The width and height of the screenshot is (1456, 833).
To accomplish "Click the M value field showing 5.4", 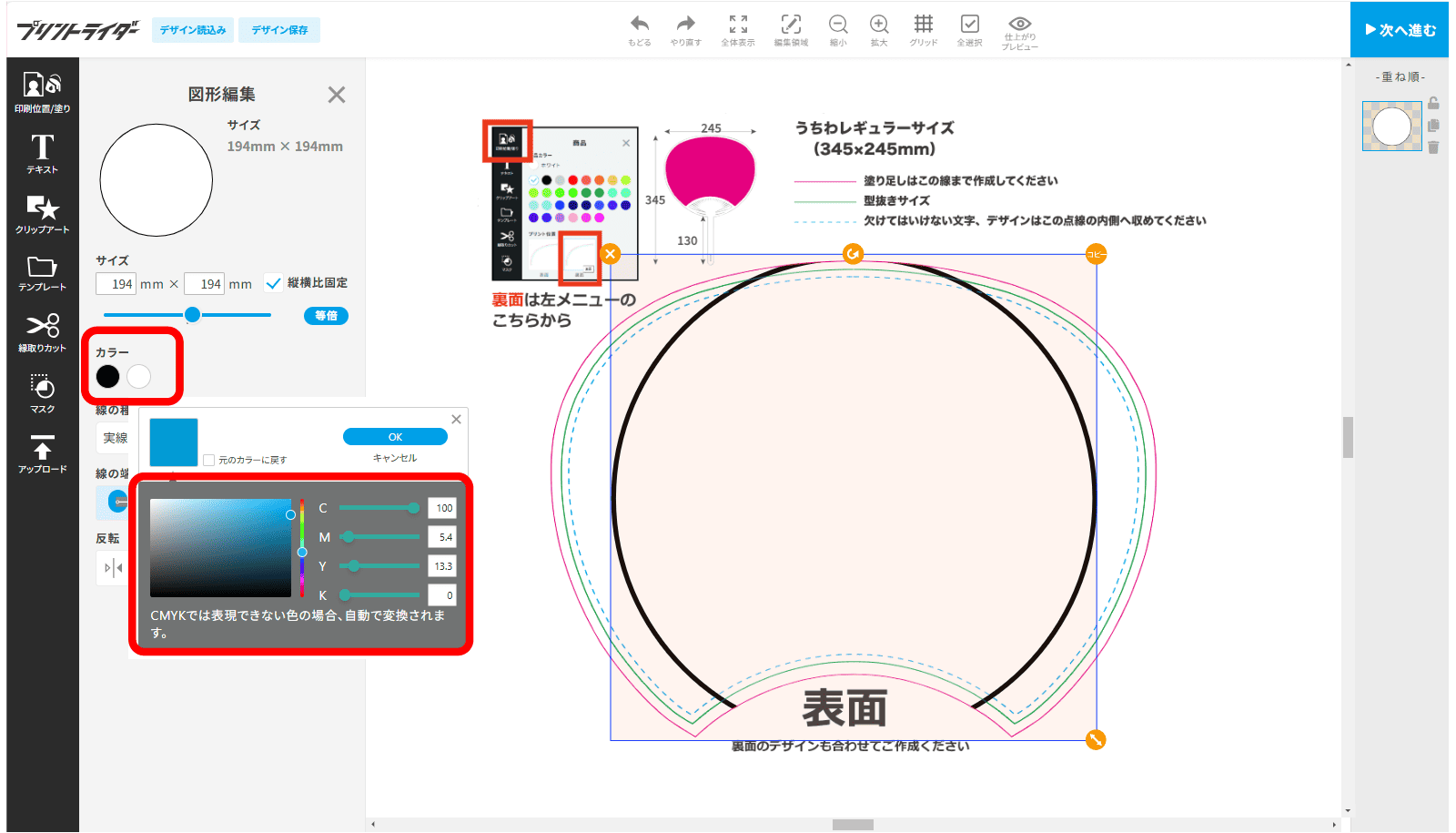I will click(442, 537).
